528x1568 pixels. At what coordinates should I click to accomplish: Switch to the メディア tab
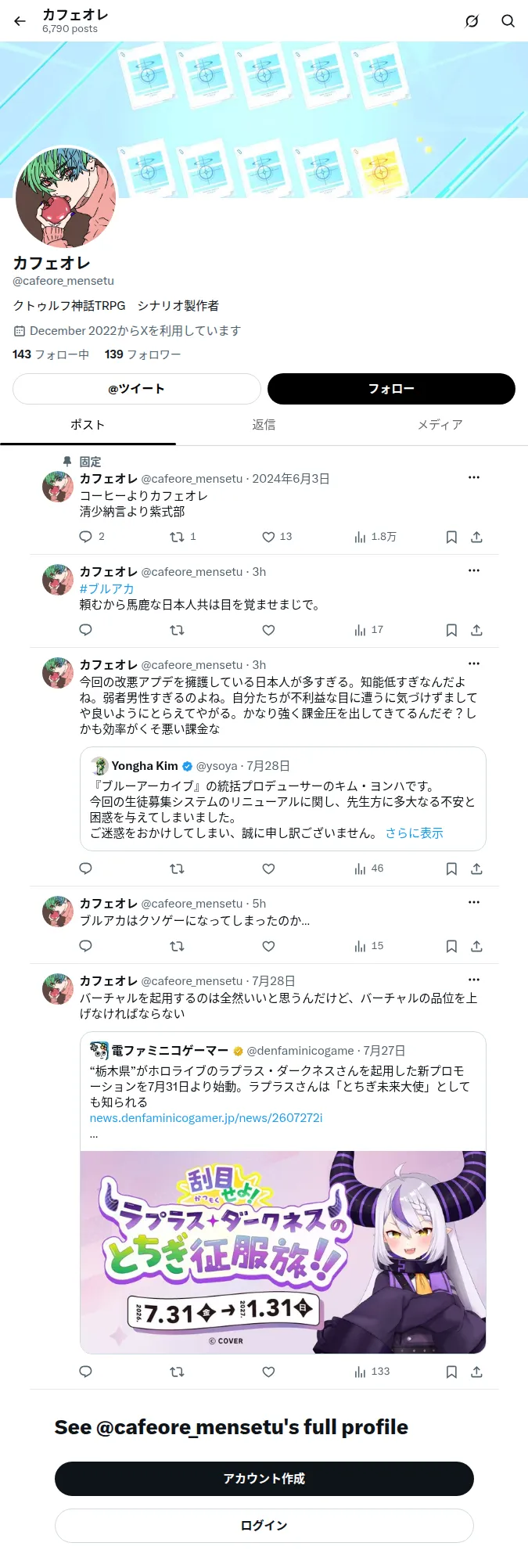click(x=440, y=425)
